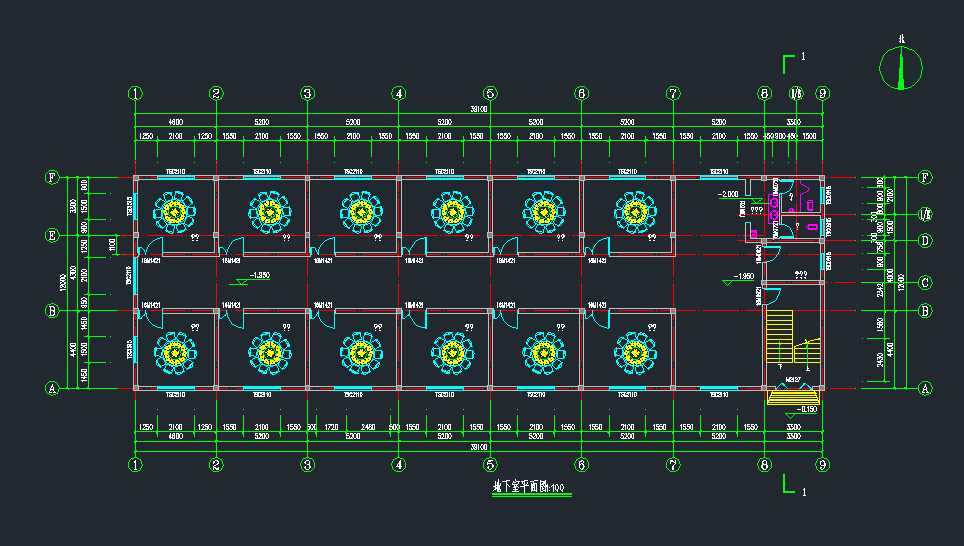Click the 1590 dimension text on the right

880,324
